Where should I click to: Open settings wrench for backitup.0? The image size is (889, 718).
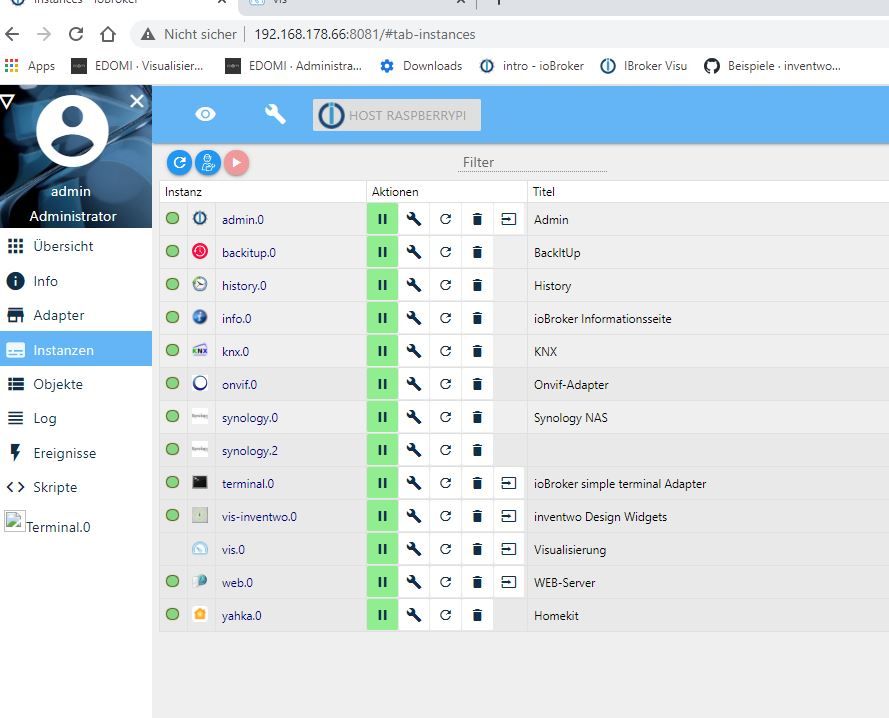(414, 252)
